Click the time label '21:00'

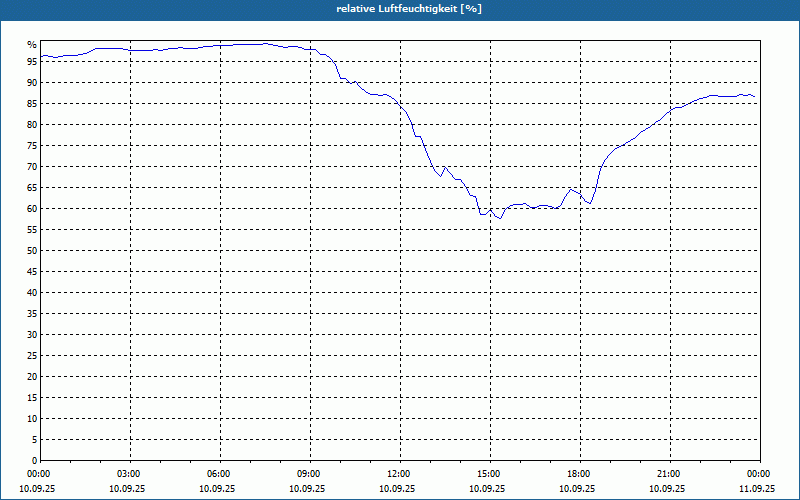point(670,474)
